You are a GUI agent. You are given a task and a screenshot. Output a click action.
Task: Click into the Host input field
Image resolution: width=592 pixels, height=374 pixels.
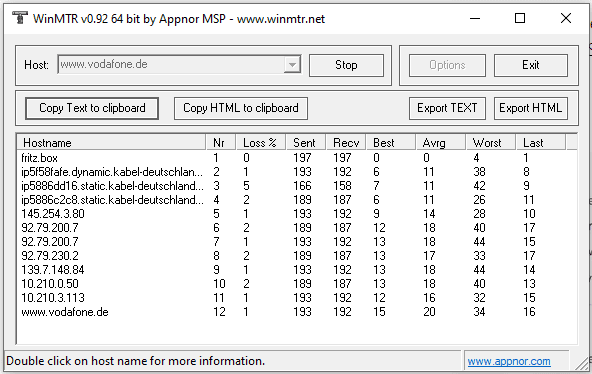tap(171, 65)
